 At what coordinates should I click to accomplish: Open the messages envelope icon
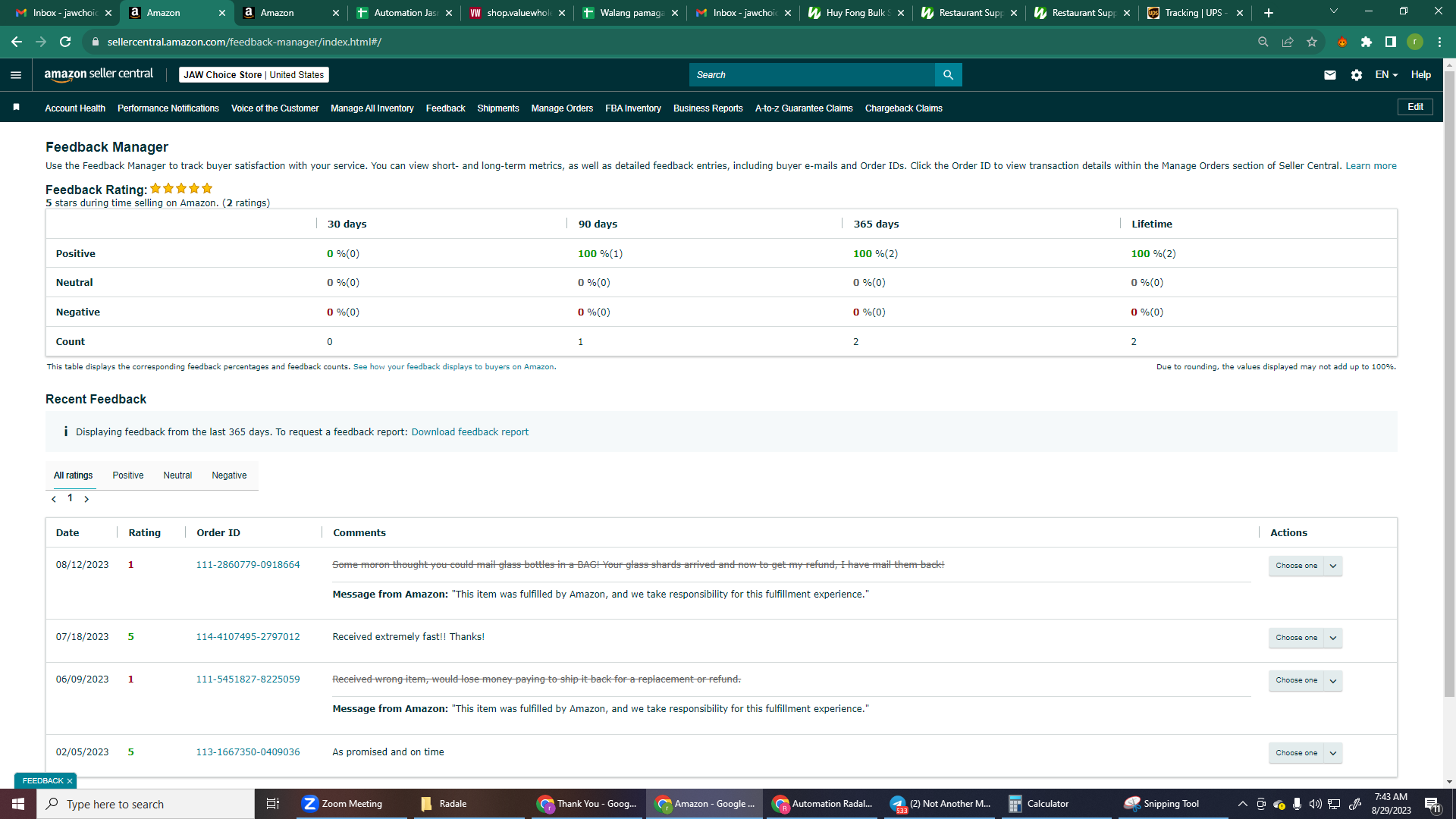click(1329, 74)
